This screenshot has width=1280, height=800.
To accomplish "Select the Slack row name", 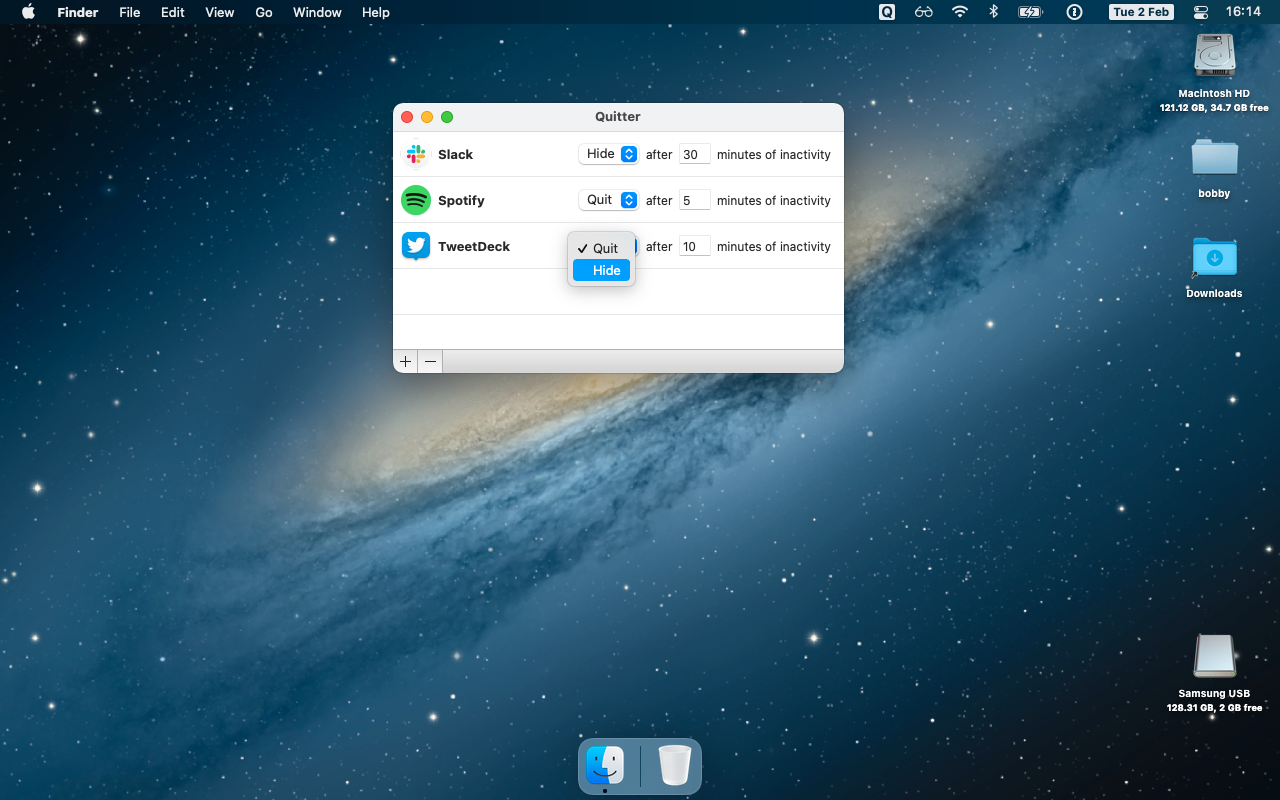I will pyautogui.click(x=455, y=154).
